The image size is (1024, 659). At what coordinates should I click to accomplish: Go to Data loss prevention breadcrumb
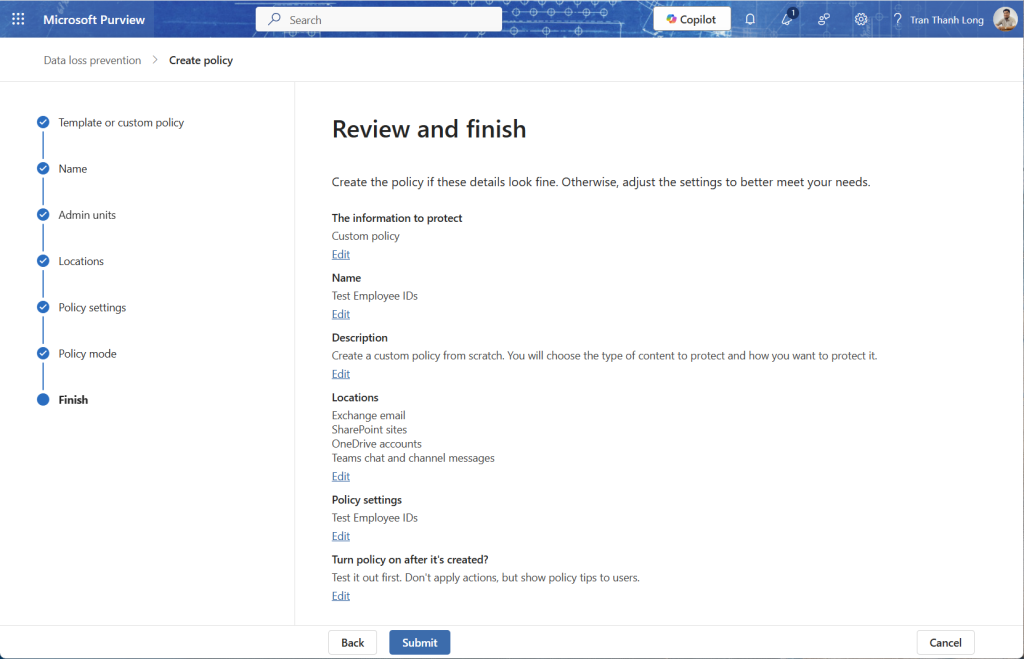tap(92, 60)
